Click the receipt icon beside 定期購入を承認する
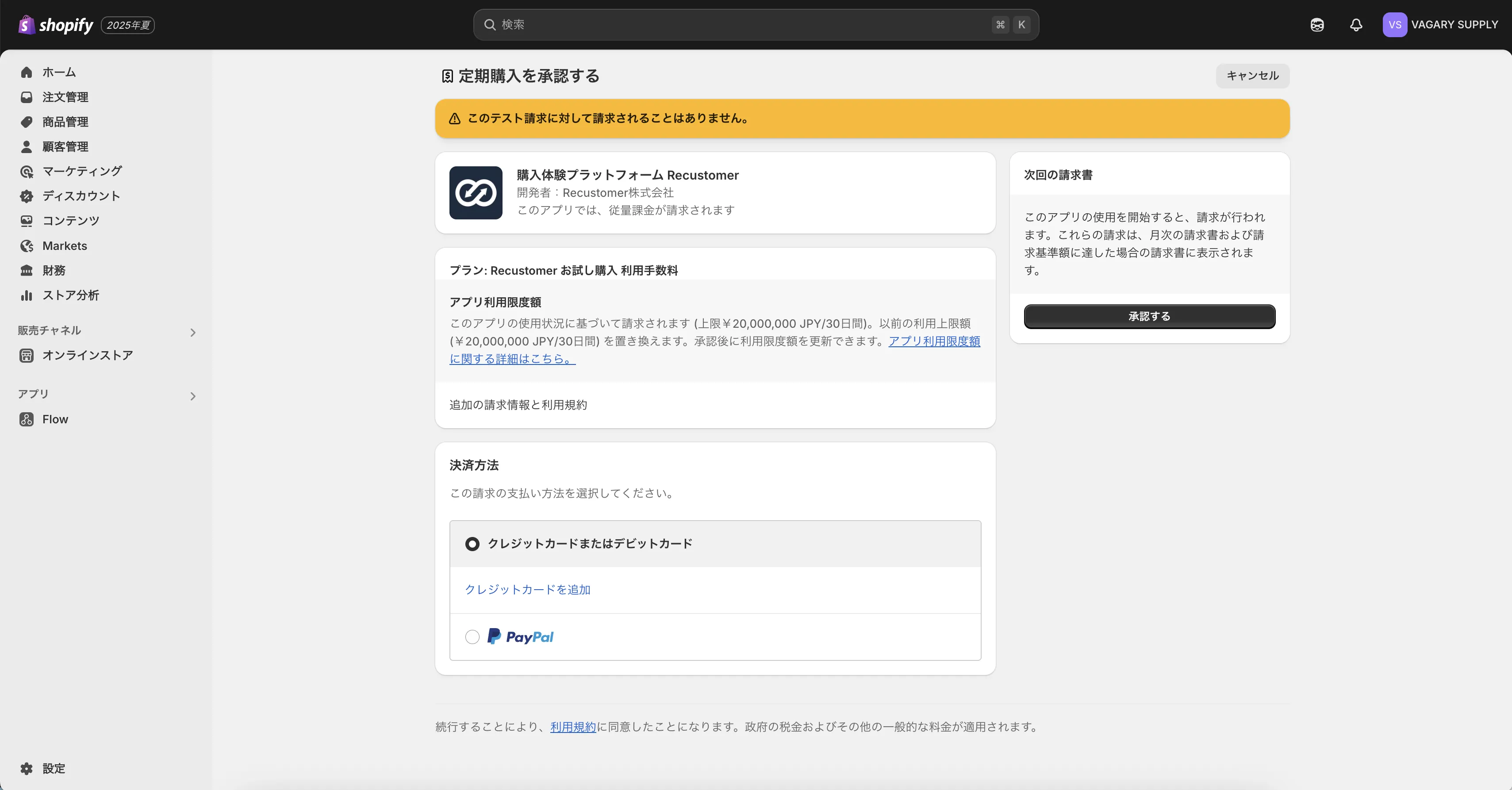The width and height of the screenshot is (1512, 790). coord(447,76)
